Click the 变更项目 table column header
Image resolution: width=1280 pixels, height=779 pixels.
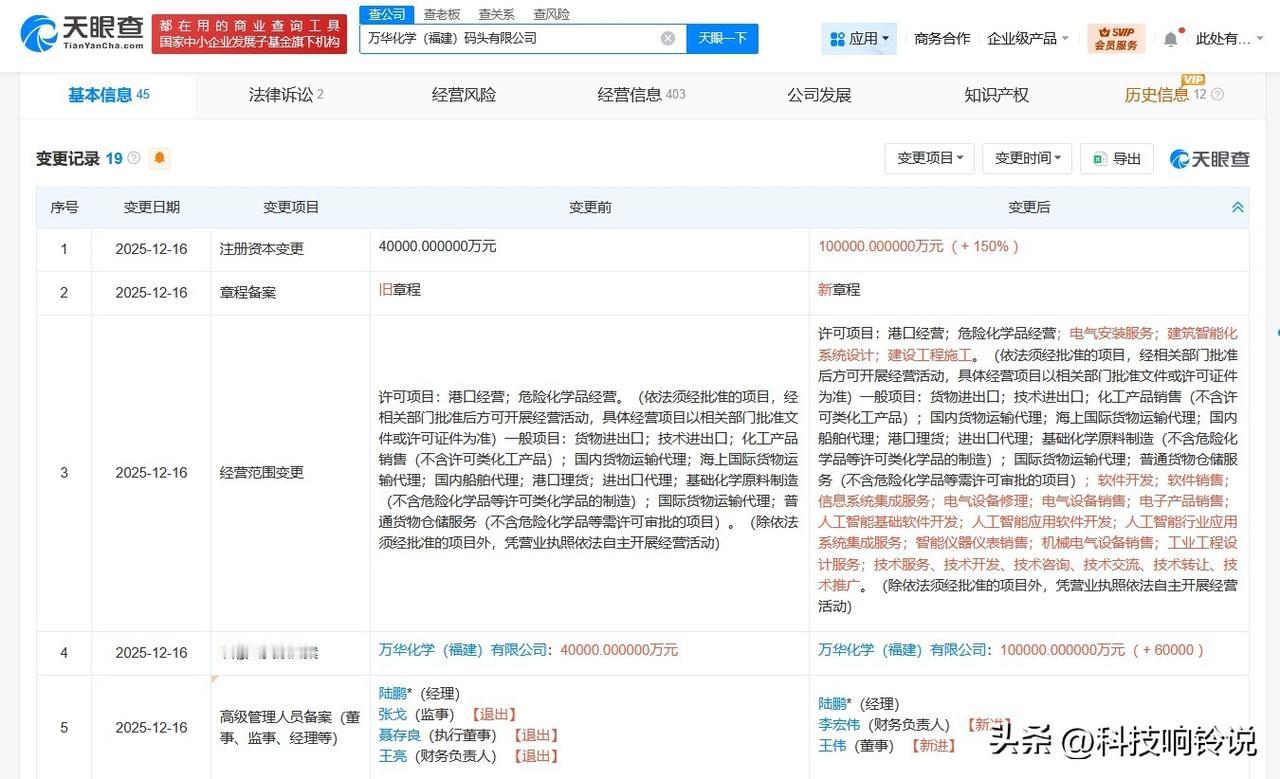pos(291,207)
